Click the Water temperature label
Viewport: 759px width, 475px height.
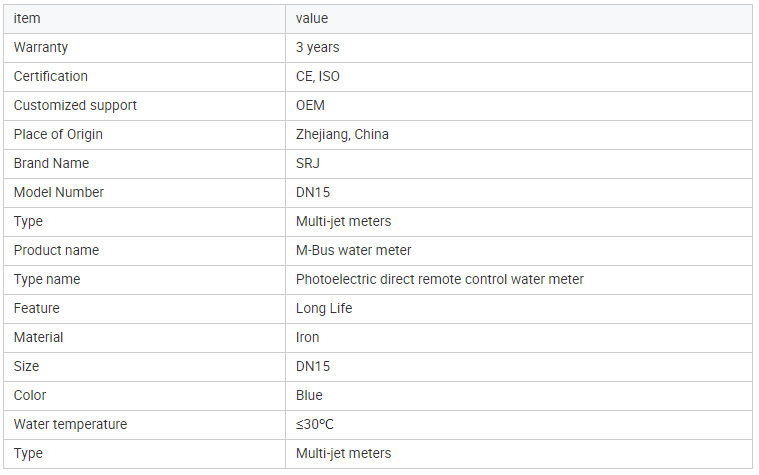click(70, 424)
